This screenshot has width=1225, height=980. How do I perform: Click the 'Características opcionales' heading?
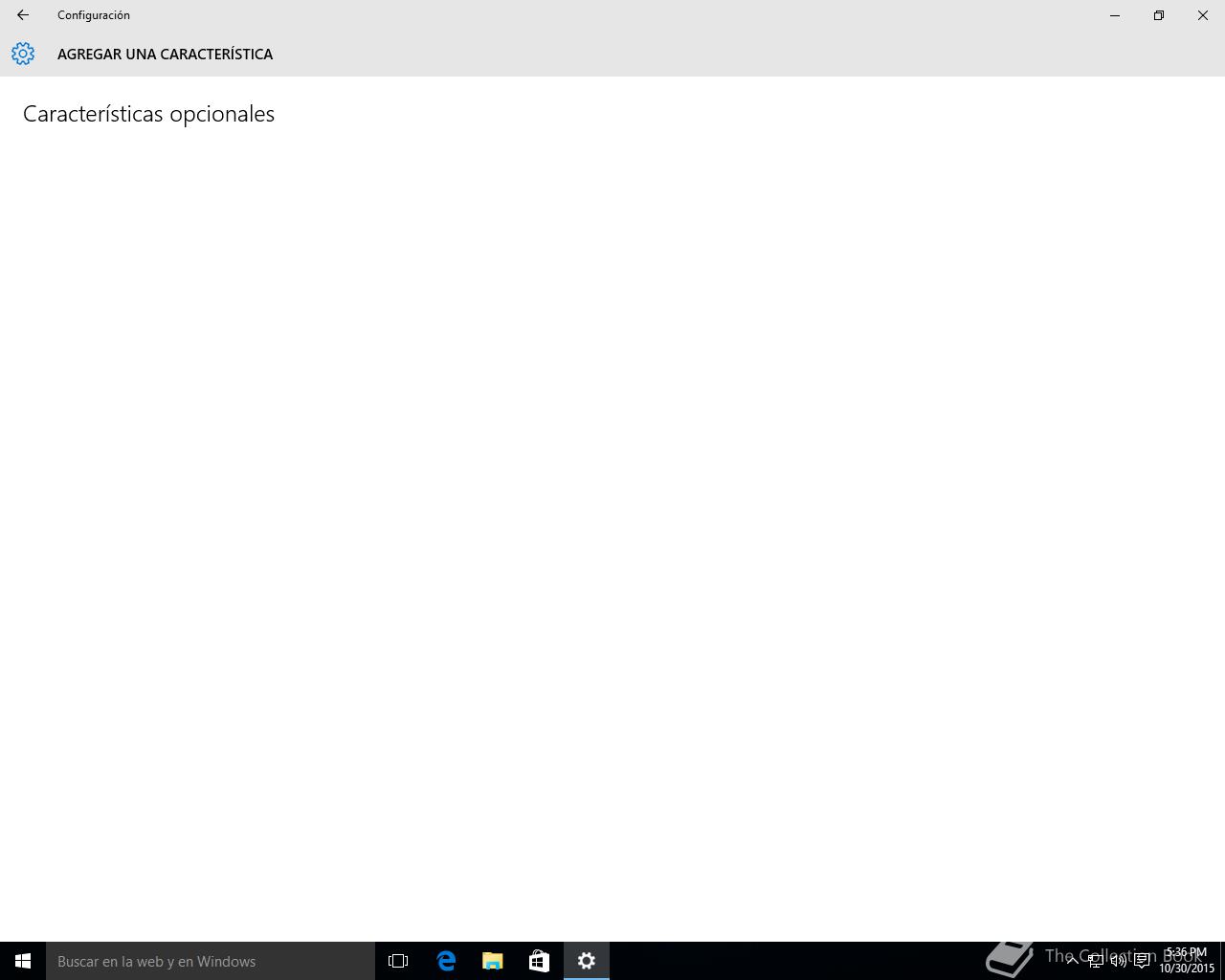(x=149, y=114)
